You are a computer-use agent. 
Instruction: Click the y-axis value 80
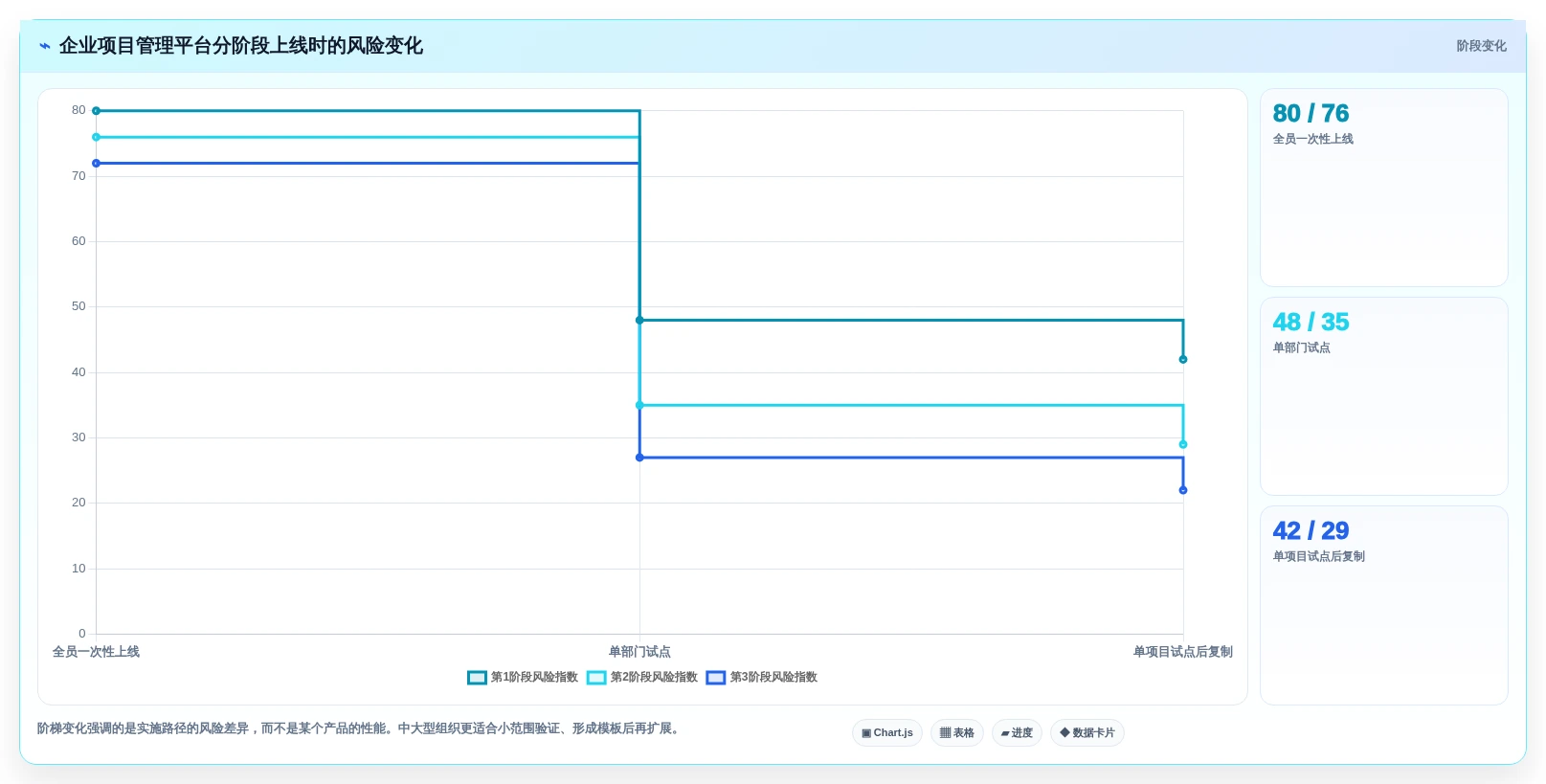coord(78,110)
